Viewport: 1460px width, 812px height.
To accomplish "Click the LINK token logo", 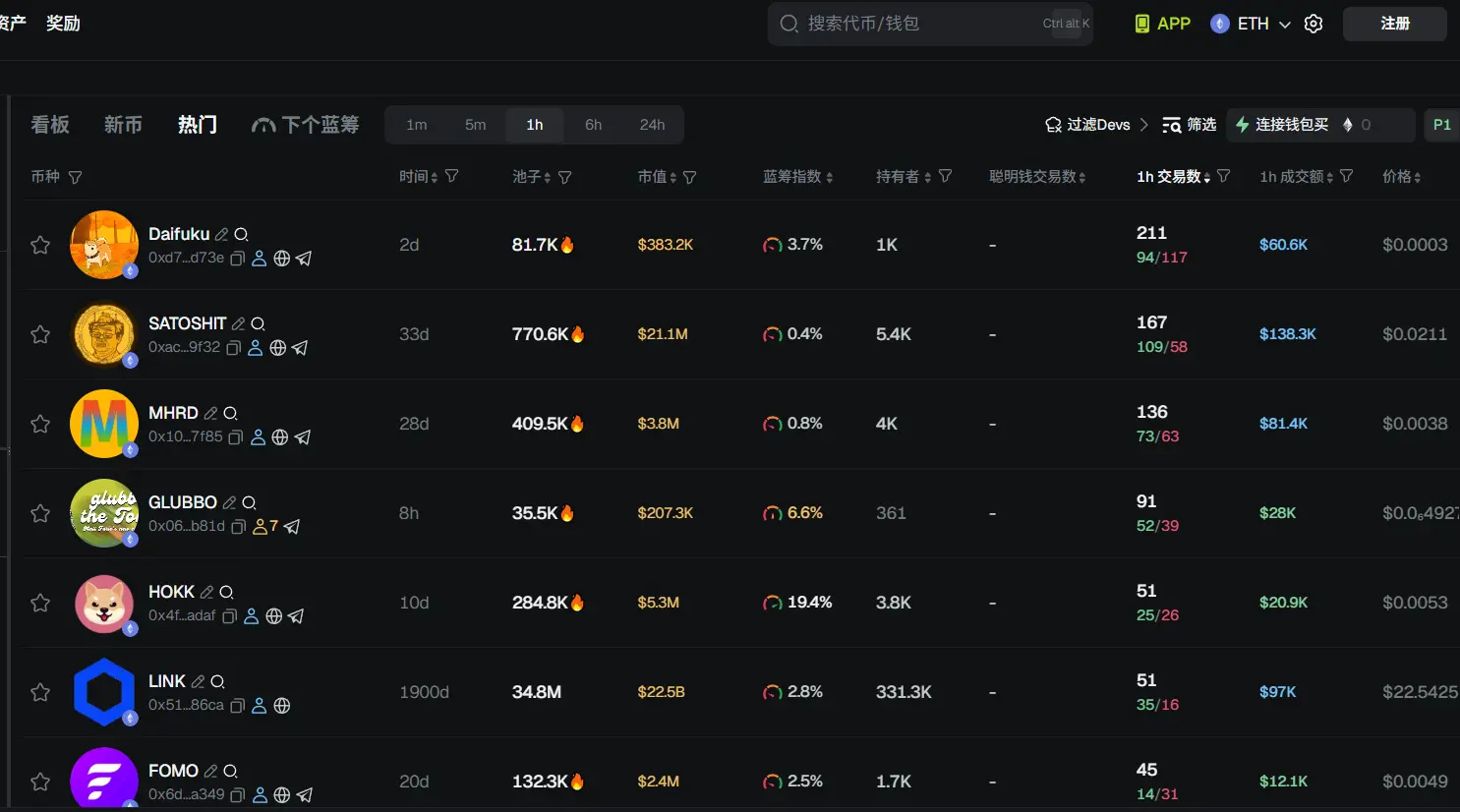I will 103,692.
